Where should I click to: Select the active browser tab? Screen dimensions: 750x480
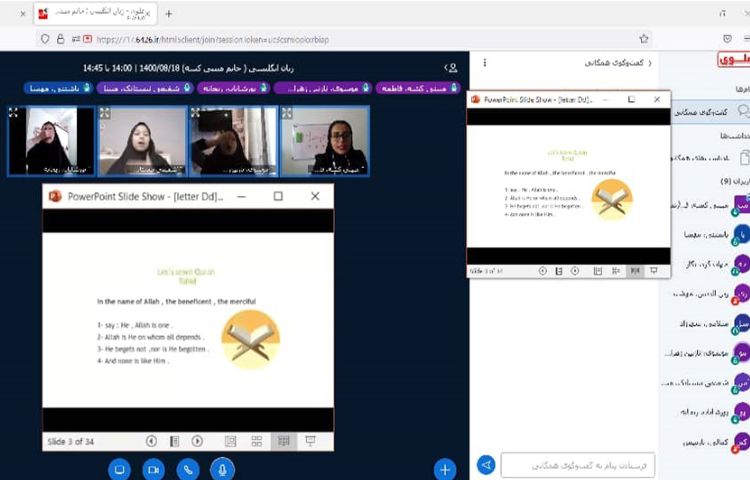[96, 14]
